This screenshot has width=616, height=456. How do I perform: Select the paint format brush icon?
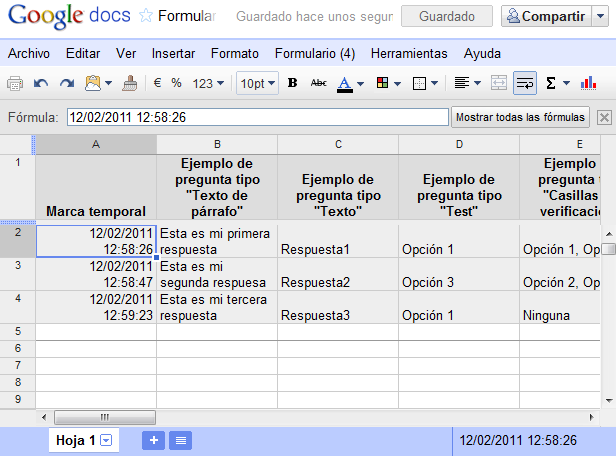(130, 83)
